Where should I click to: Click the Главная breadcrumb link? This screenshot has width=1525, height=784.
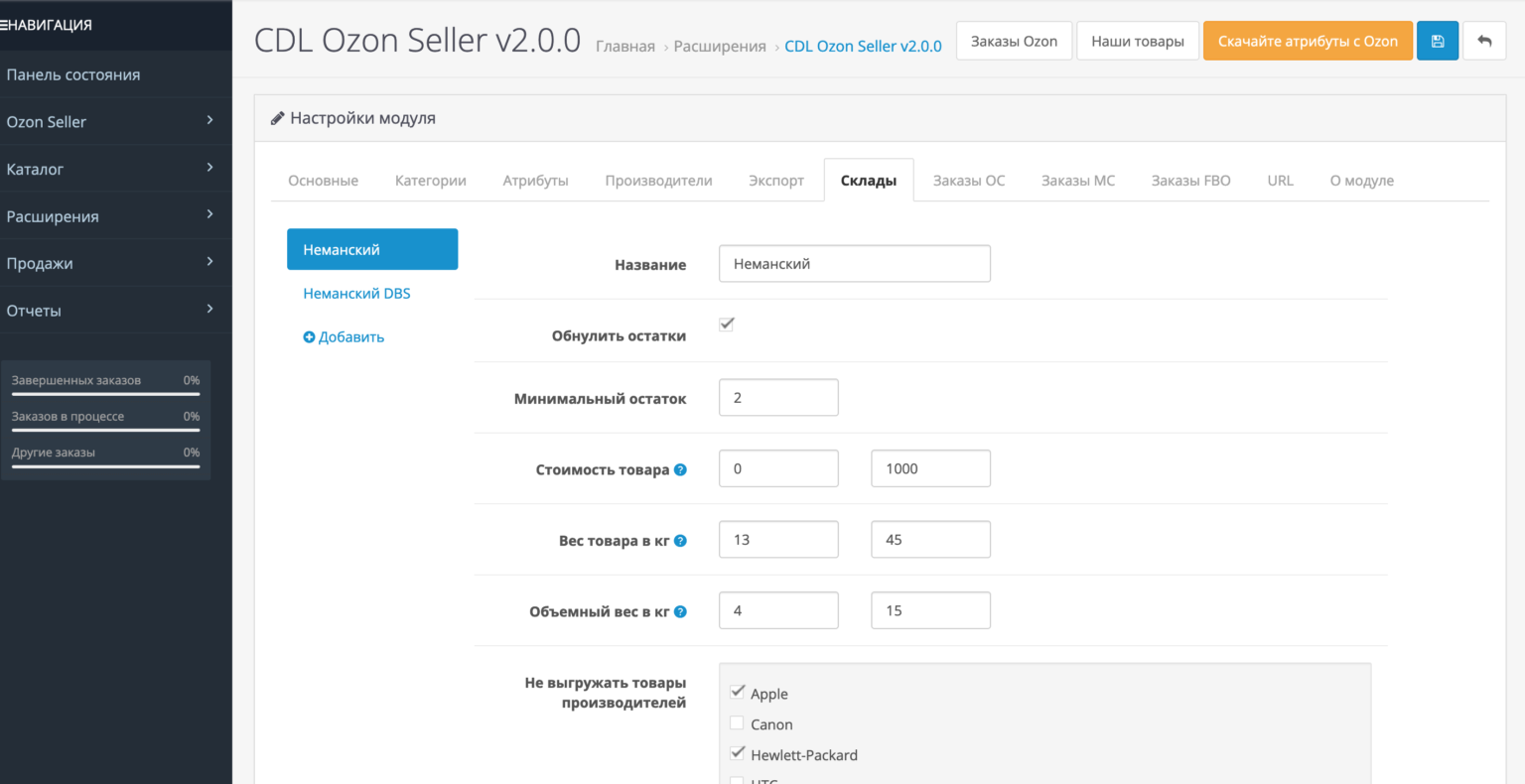(625, 46)
